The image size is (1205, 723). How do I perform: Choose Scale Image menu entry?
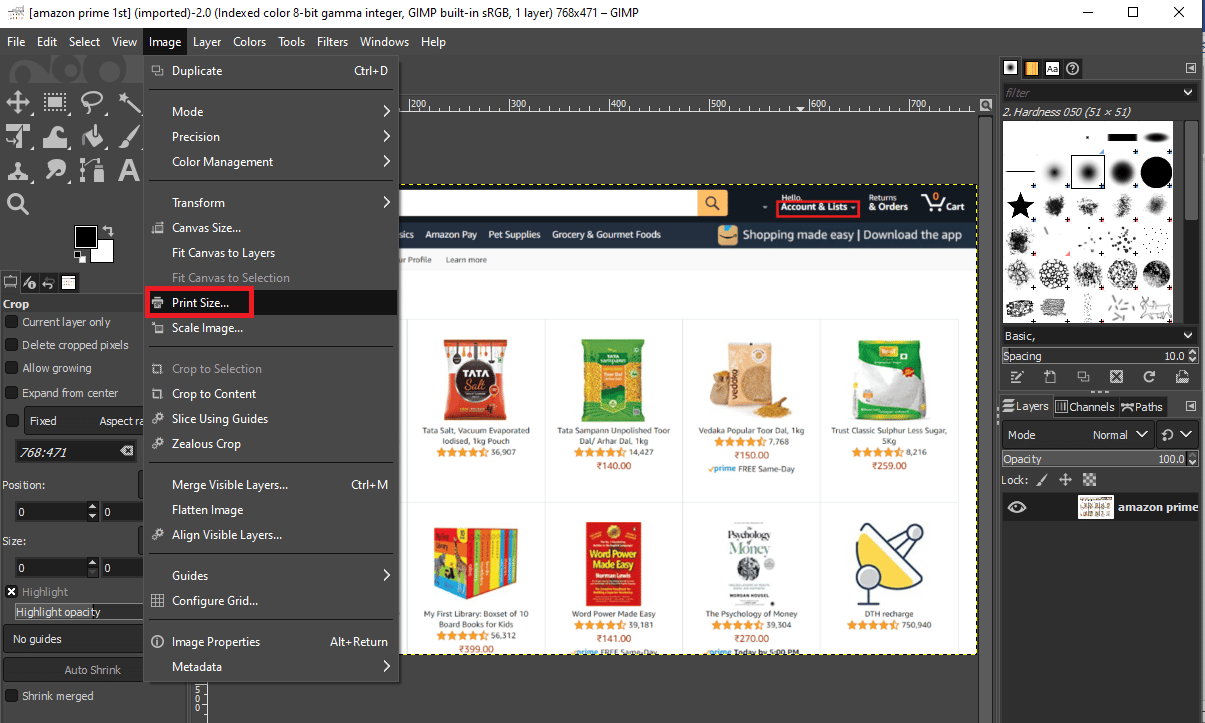pyautogui.click(x=272, y=327)
